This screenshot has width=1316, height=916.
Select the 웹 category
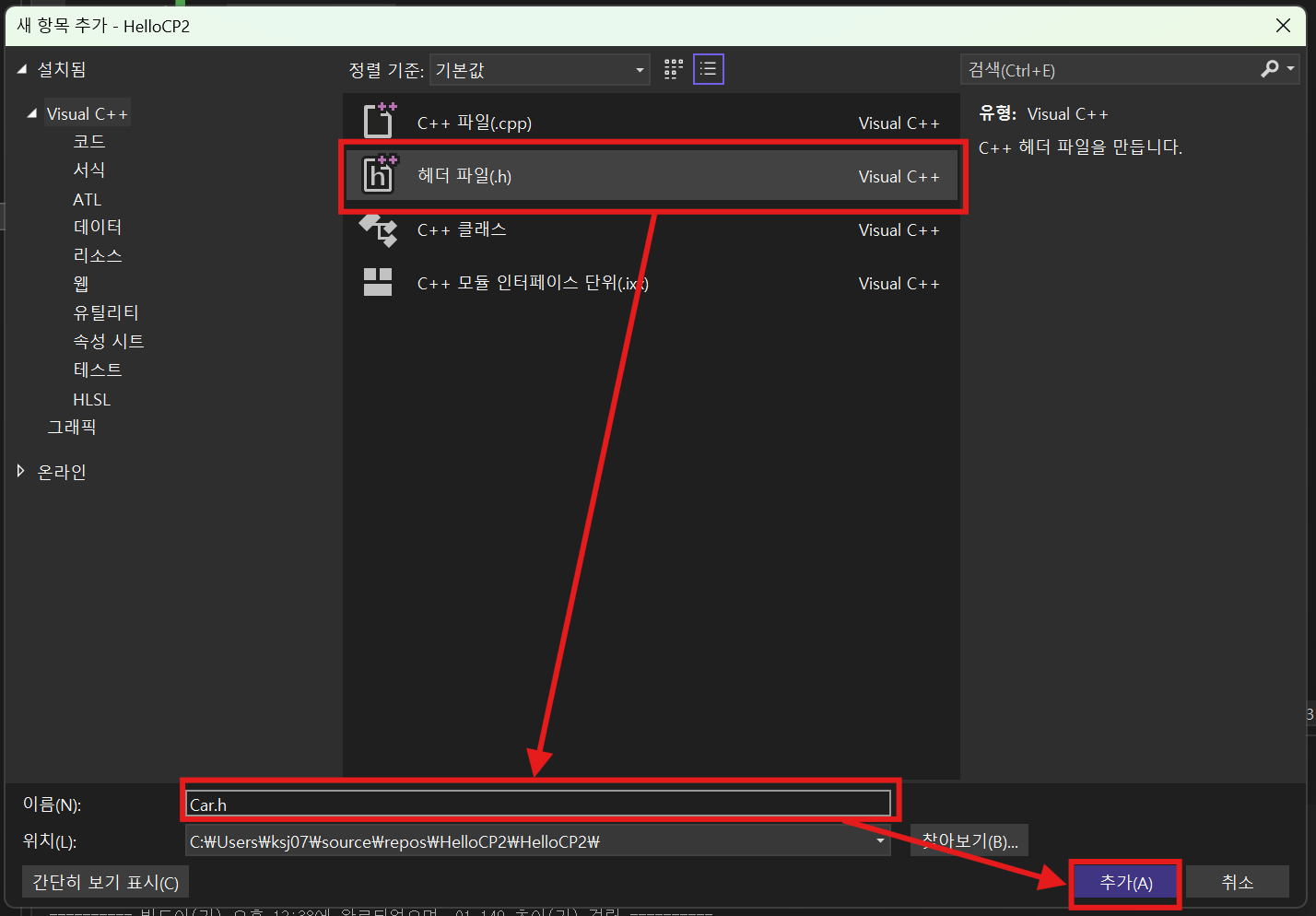coord(81,284)
